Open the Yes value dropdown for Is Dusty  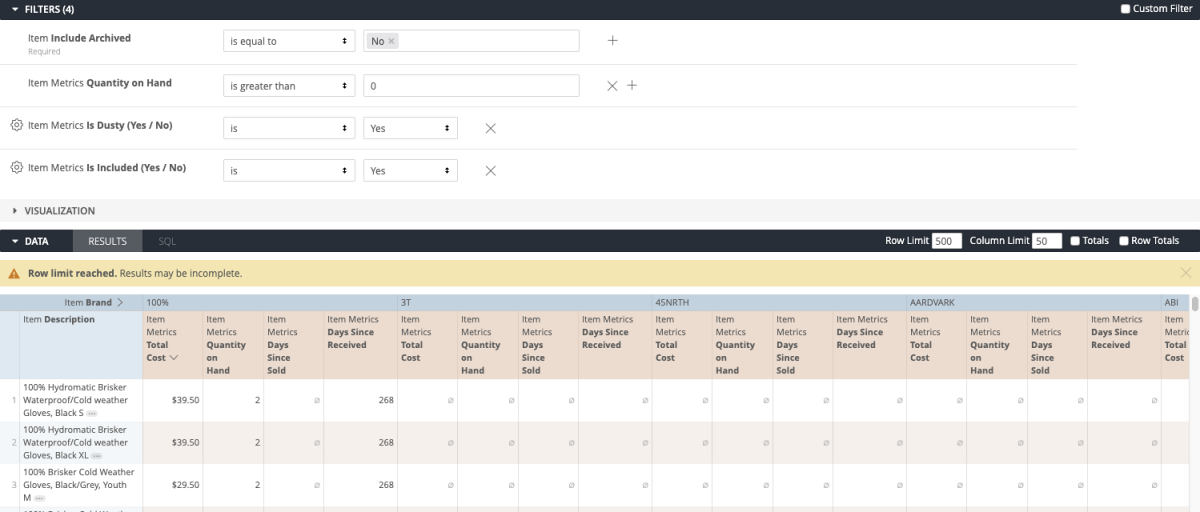(410, 128)
